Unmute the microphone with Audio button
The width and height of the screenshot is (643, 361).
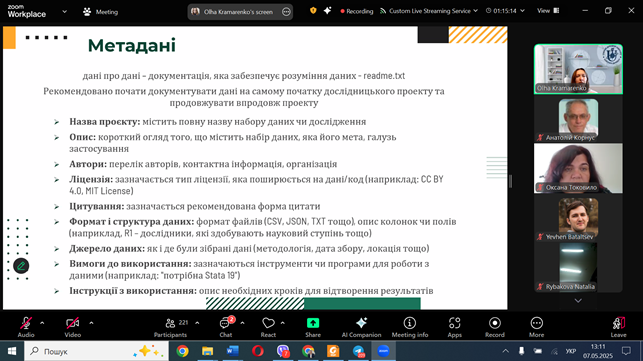(26, 327)
